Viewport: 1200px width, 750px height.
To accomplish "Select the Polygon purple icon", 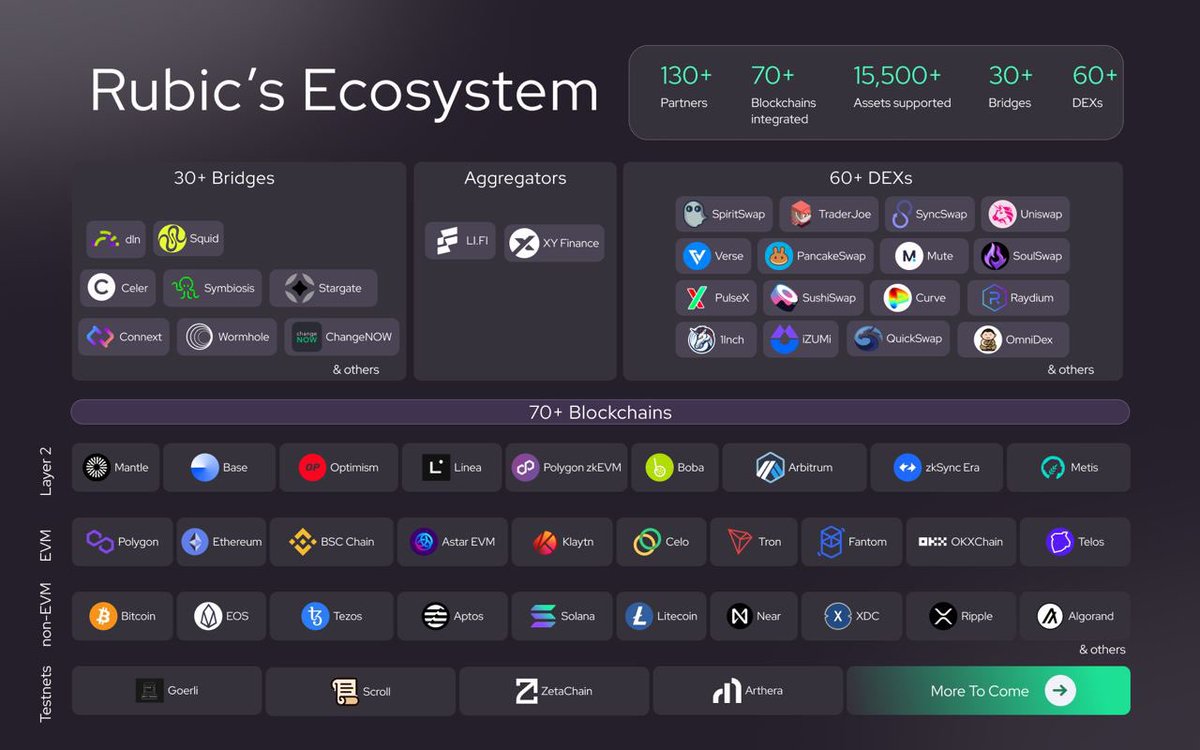I will tap(100, 542).
